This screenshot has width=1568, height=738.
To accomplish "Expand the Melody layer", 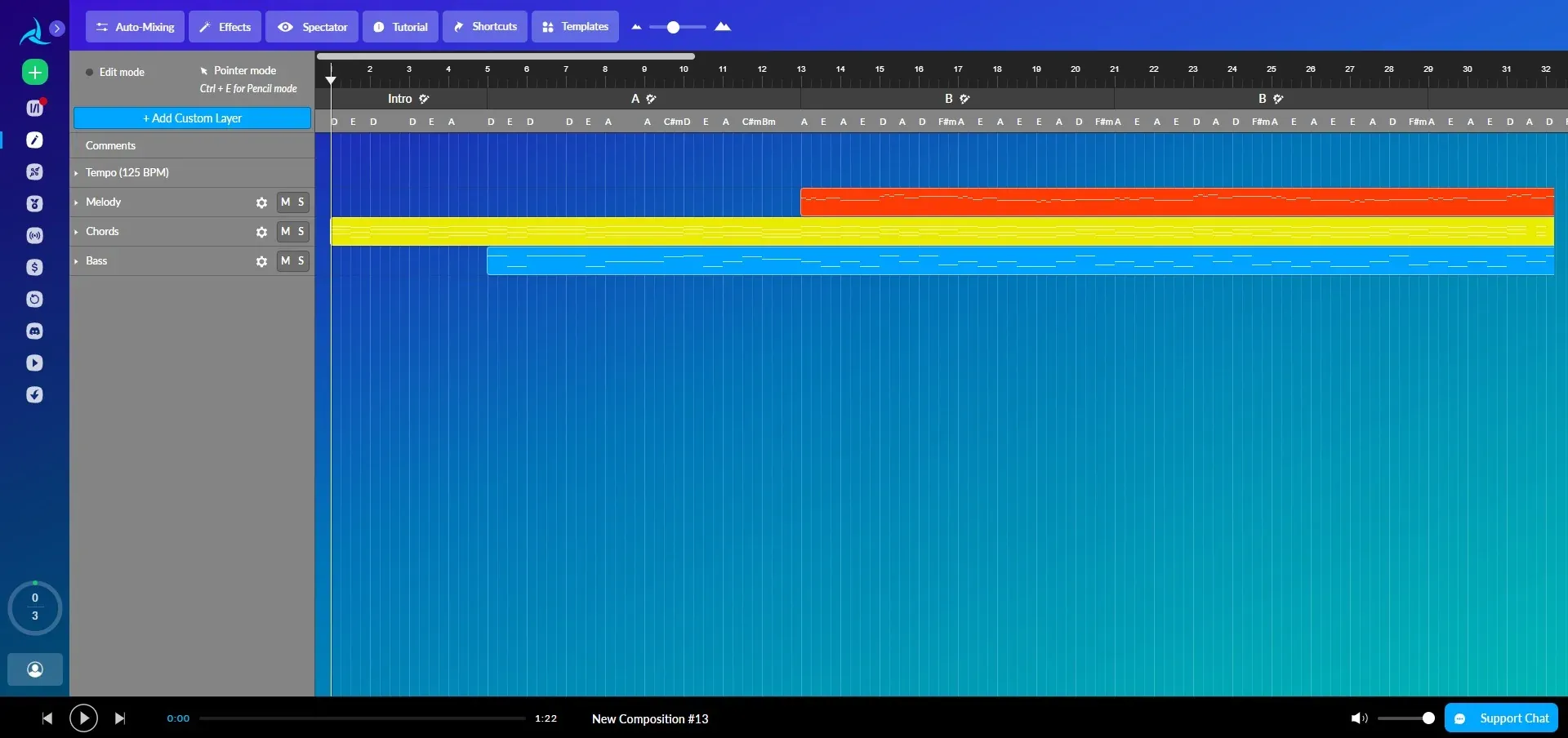I will (76, 202).
